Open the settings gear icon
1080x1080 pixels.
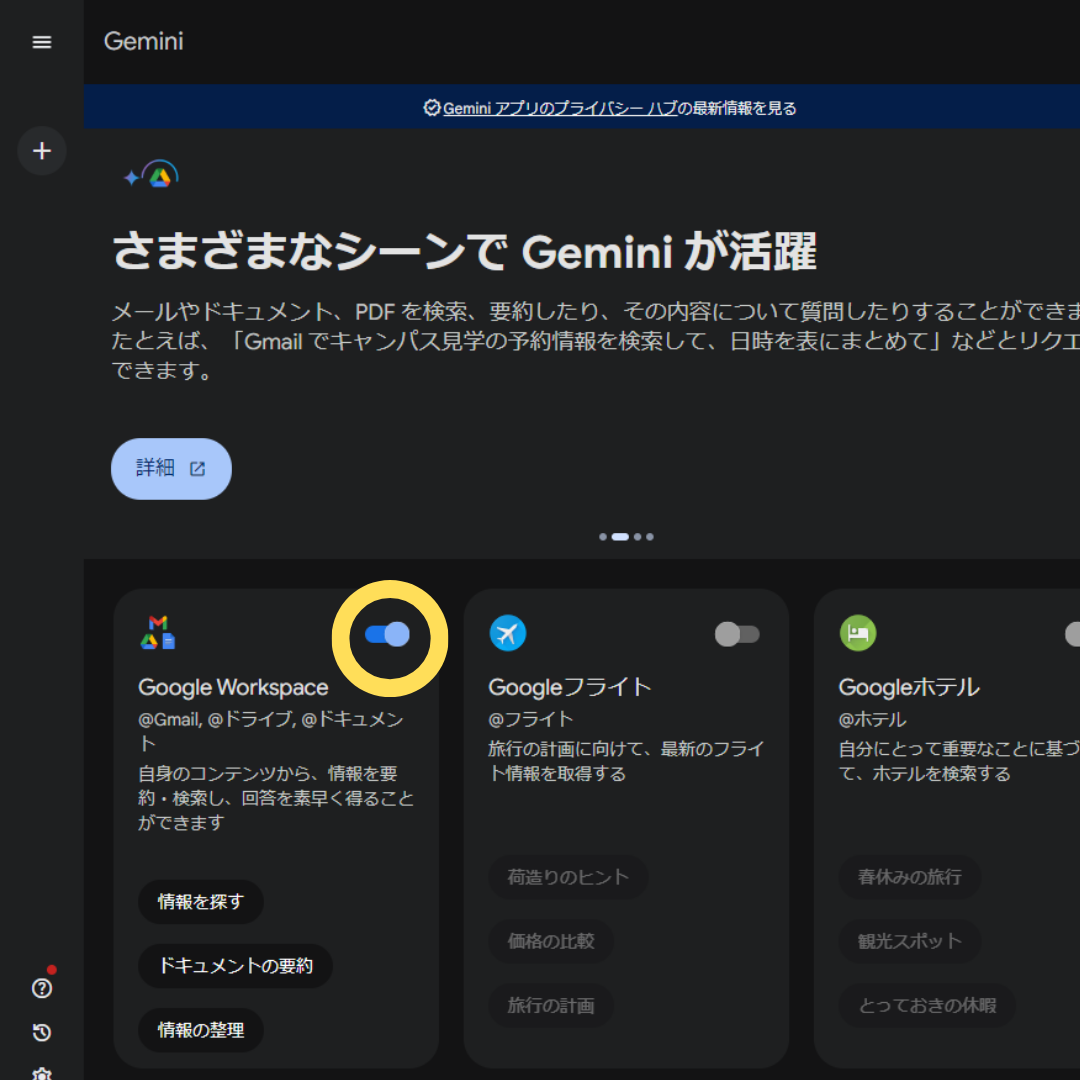tap(42, 1073)
